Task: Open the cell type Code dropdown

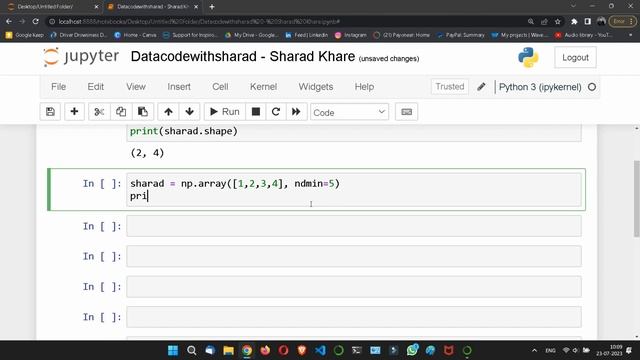Action: tap(349, 112)
